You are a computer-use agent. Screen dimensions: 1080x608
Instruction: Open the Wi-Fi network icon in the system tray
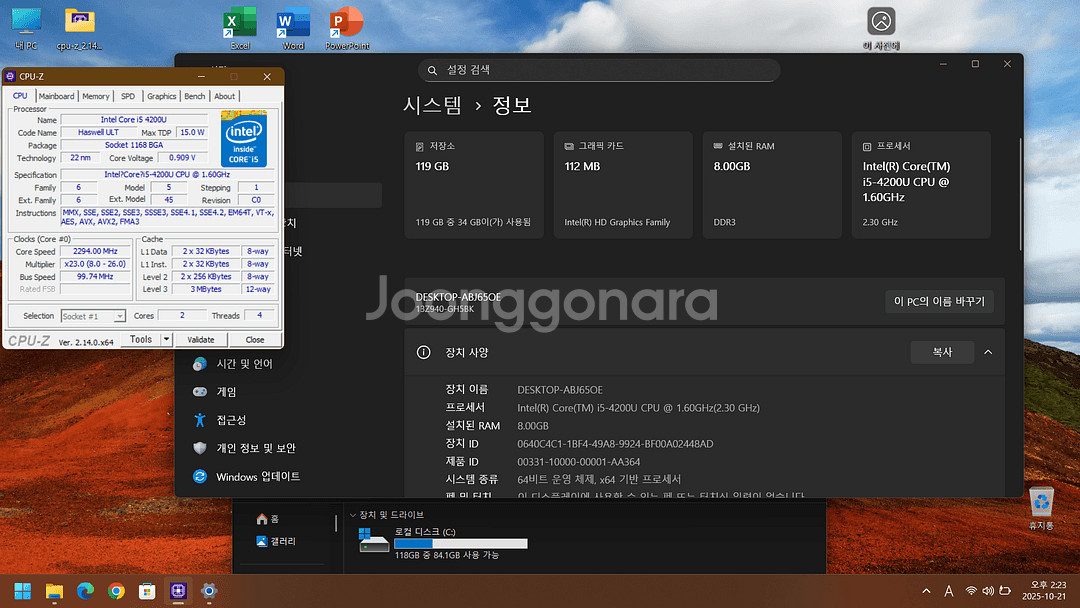pos(969,591)
